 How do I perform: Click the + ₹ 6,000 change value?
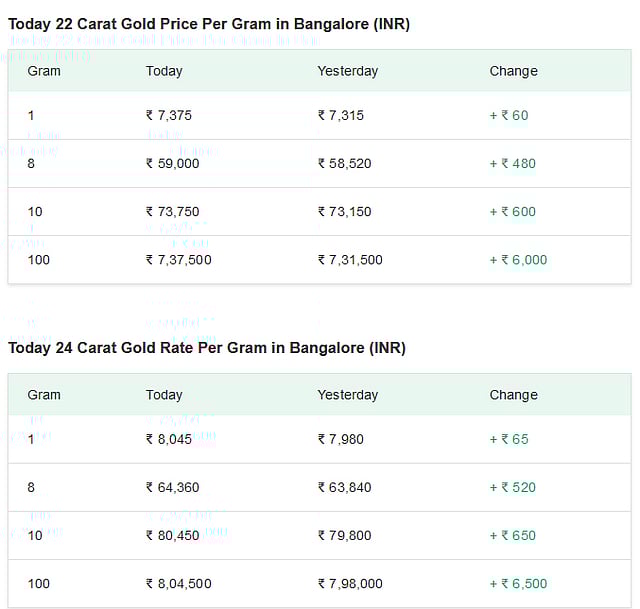[x=518, y=259]
